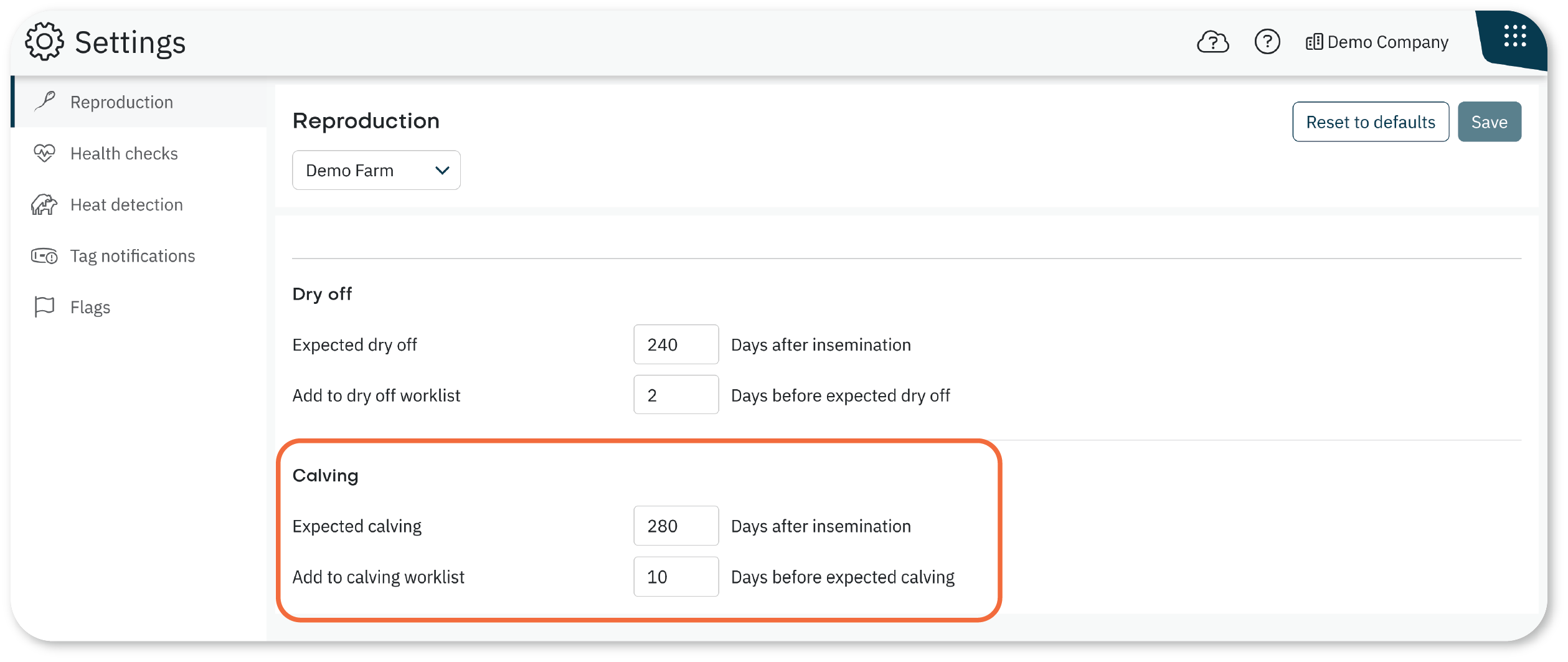The width and height of the screenshot is (1568, 662).
Task: Click the Heat detection cow icon
Action: click(44, 204)
